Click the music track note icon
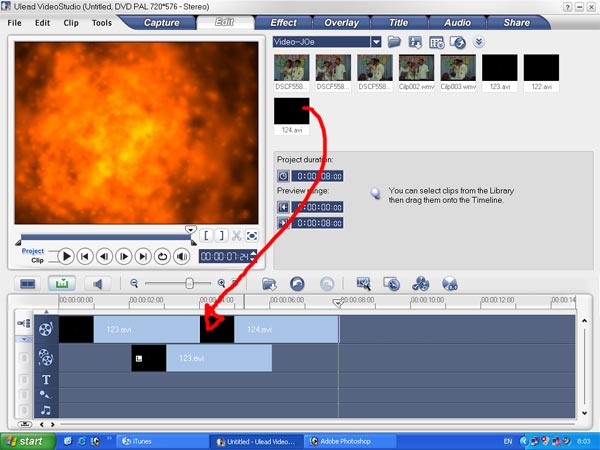The image size is (600, 450). pos(46,410)
